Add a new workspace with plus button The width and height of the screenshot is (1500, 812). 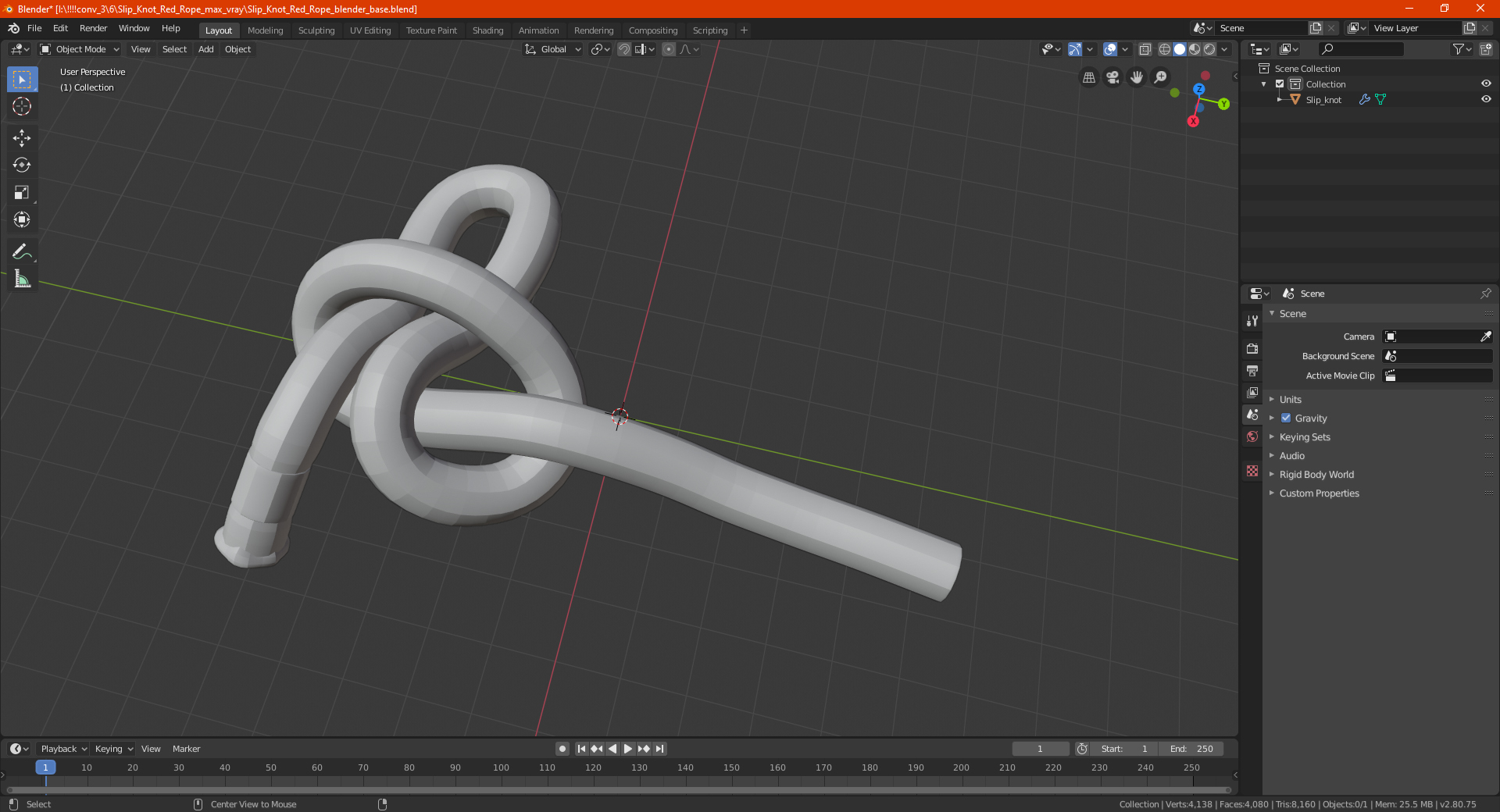click(x=744, y=30)
